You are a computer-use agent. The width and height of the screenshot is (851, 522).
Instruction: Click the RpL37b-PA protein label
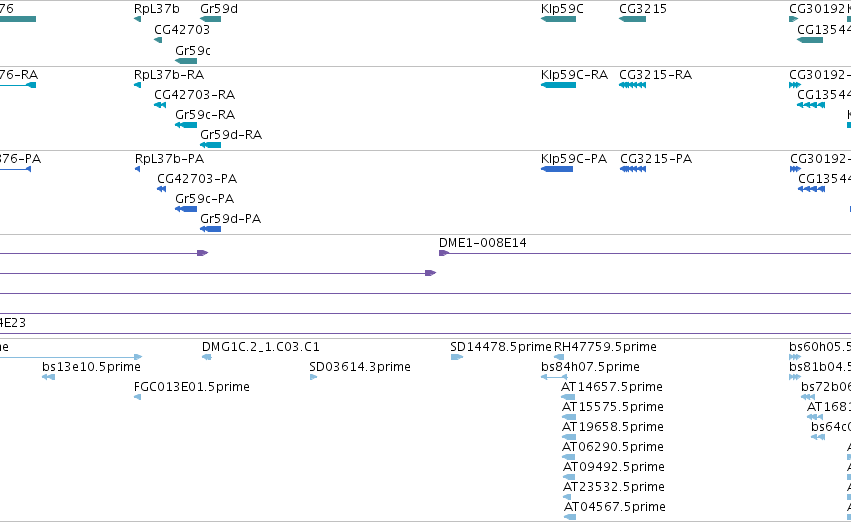[169, 159]
